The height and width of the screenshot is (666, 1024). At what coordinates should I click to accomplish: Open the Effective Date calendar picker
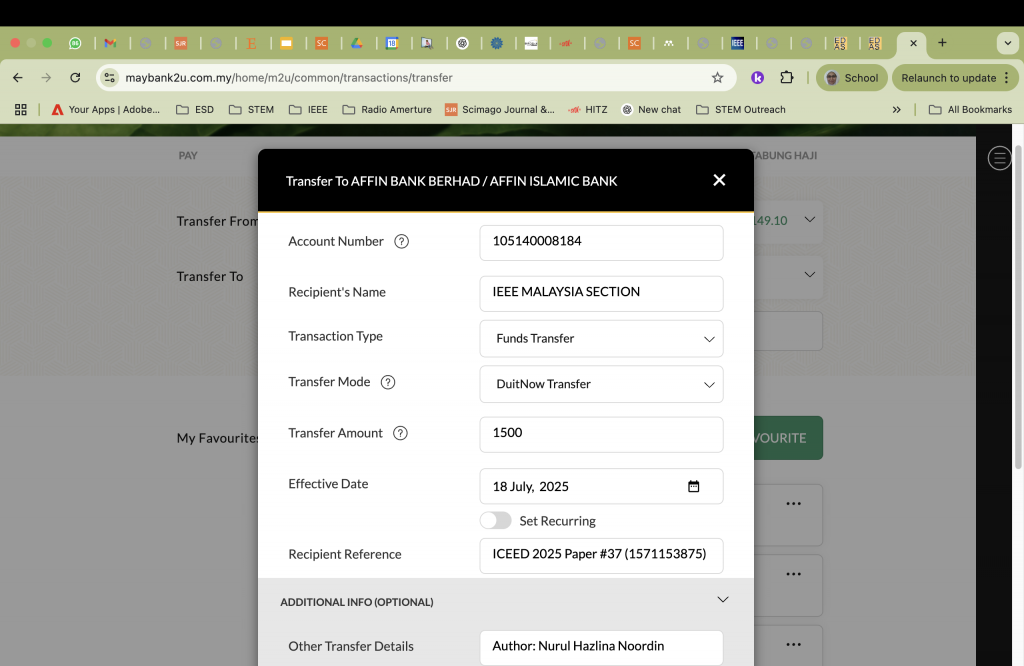694,486
